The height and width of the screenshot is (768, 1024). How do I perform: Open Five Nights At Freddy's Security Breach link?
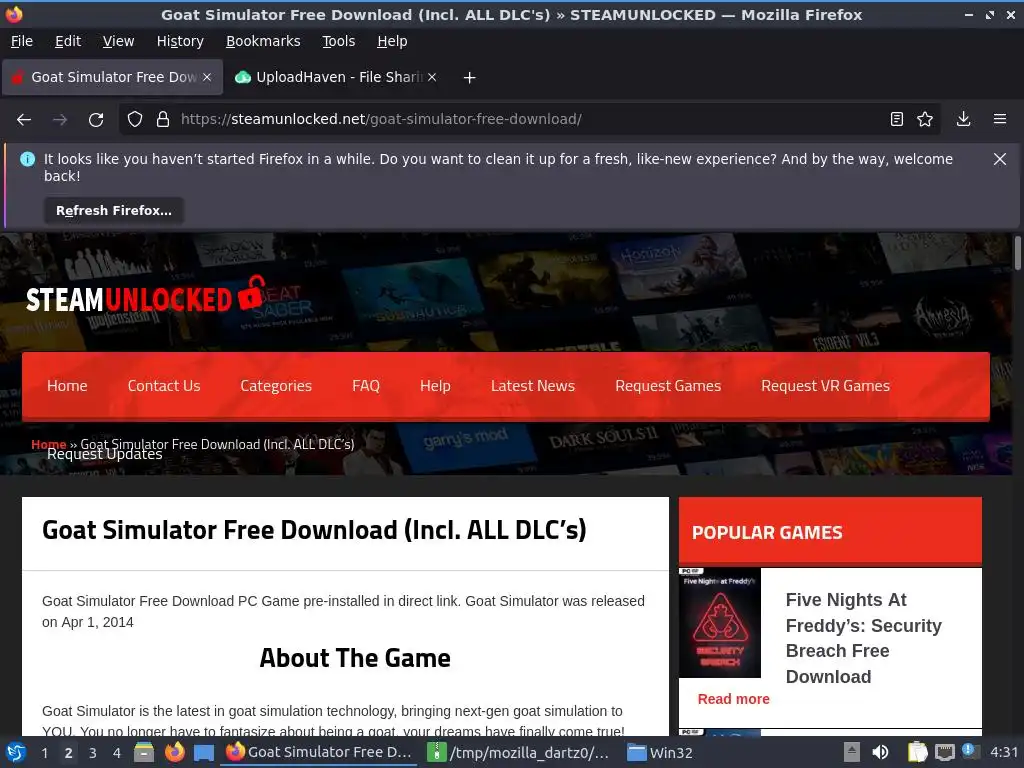click(x=863, y=638)
